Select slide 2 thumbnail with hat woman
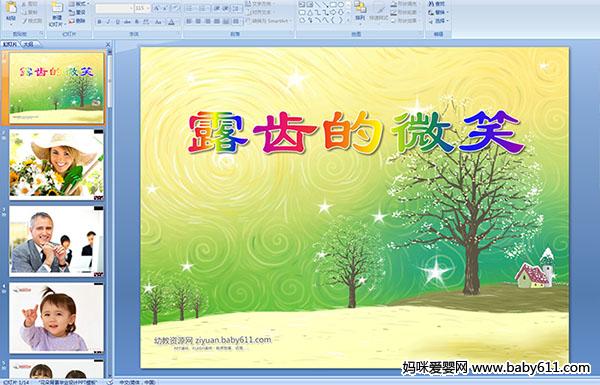The width and height of the screenshot is (600, 385). pyautogui.click(x=56, y=165)
